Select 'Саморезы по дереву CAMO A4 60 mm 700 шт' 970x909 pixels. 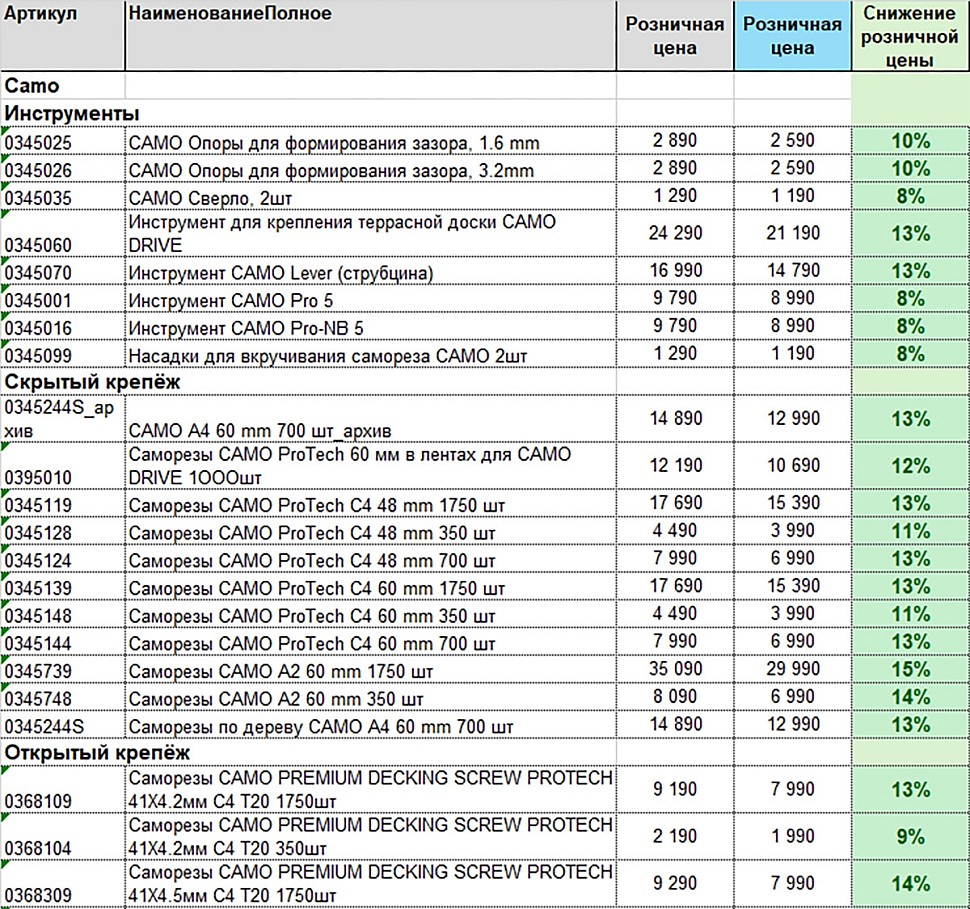pyautogui.click(x=371, y=725)
